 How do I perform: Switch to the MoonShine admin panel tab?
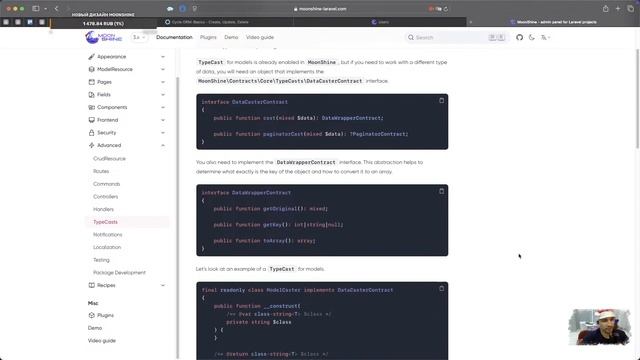tap(553, 22)
